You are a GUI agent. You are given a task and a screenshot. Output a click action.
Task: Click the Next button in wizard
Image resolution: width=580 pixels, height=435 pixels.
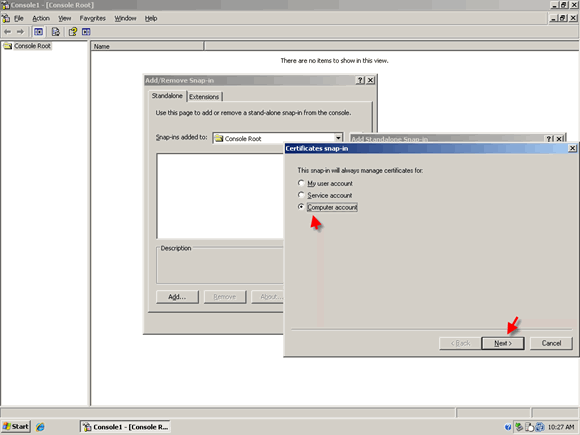click(x=503, y=343)
